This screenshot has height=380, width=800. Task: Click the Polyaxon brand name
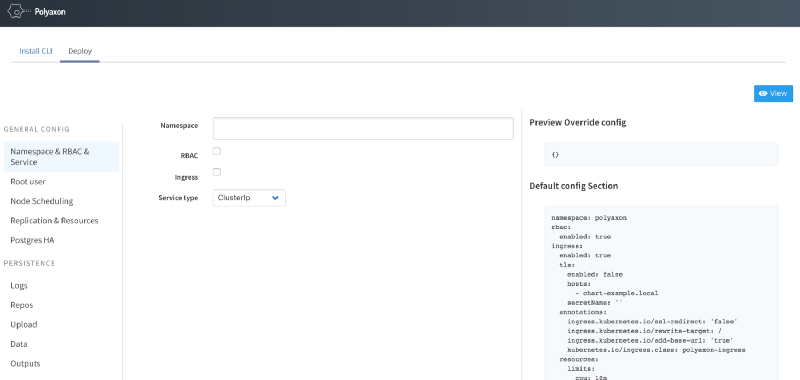(50, 12)
